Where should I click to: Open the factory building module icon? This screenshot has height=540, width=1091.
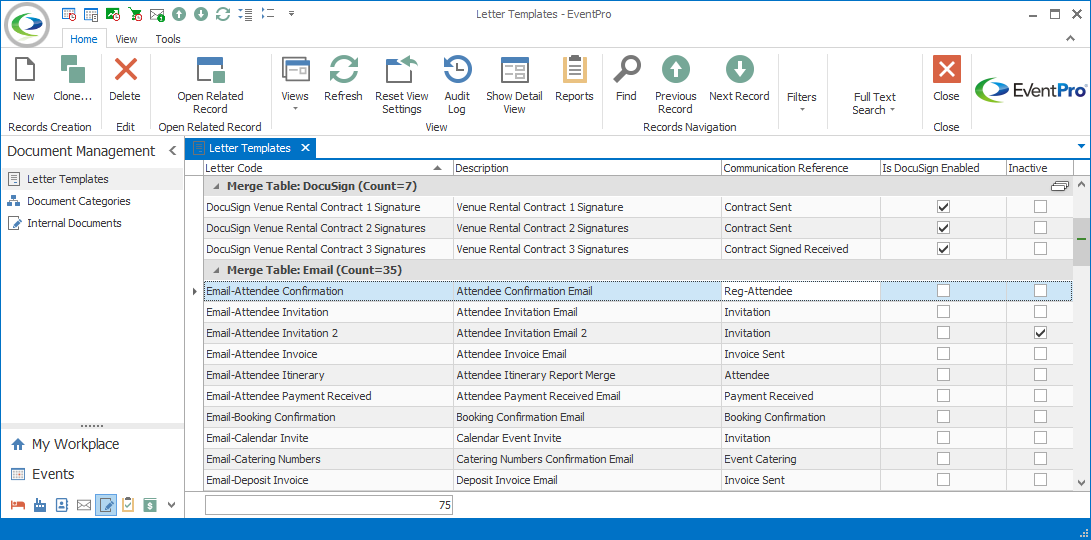[39, 505]
